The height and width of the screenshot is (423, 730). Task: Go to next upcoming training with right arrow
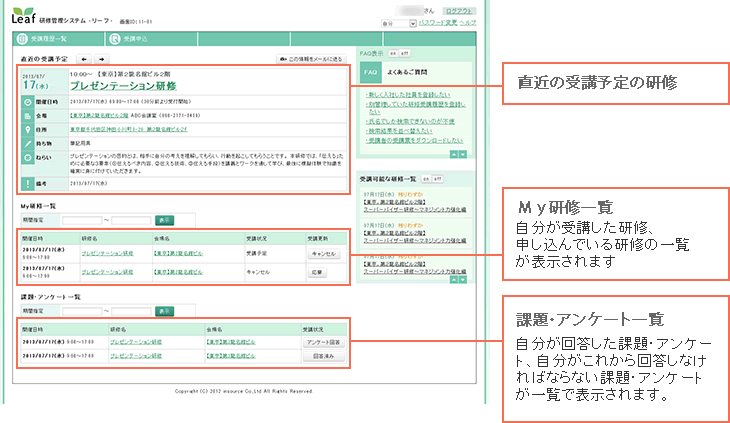[101, 59]
